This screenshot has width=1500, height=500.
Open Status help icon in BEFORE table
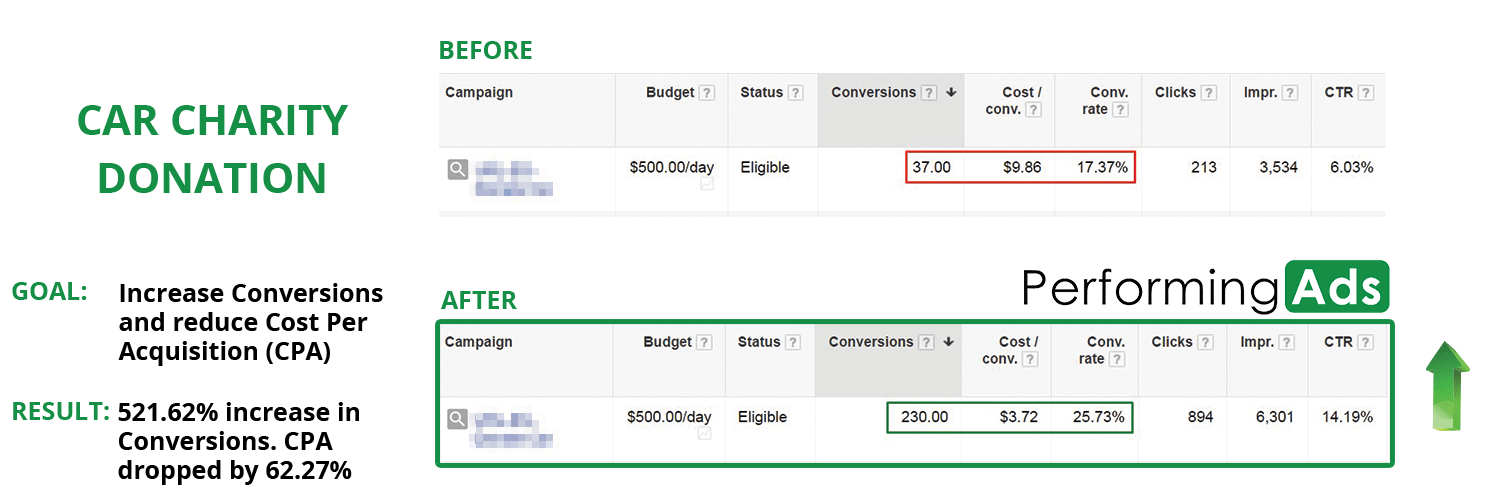coord(796,93)
